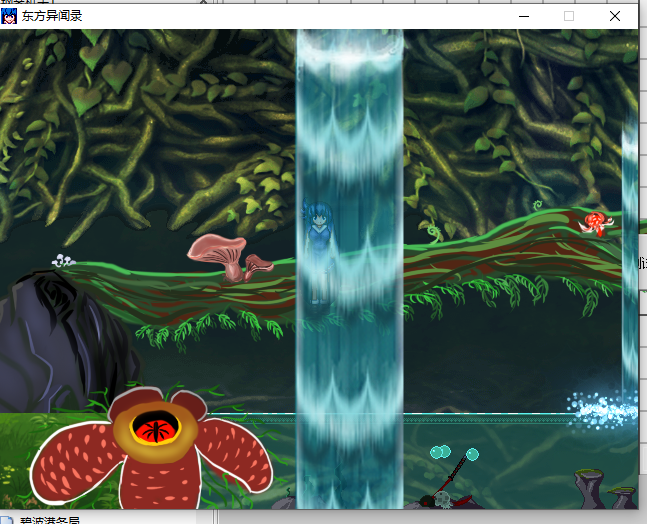Click the pair of teal bubbles underwater
This screenshot has width=647, height=524.
click(x=440, y=452)
